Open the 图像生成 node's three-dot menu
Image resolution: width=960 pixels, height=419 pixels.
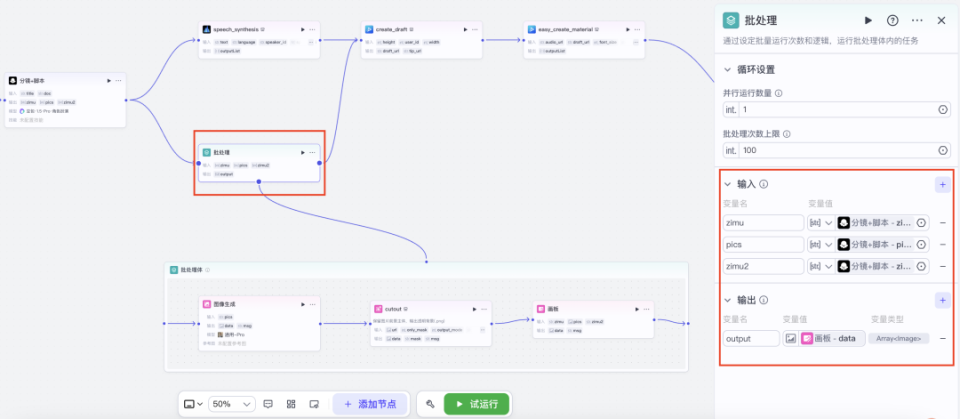[x=313, y=304]
